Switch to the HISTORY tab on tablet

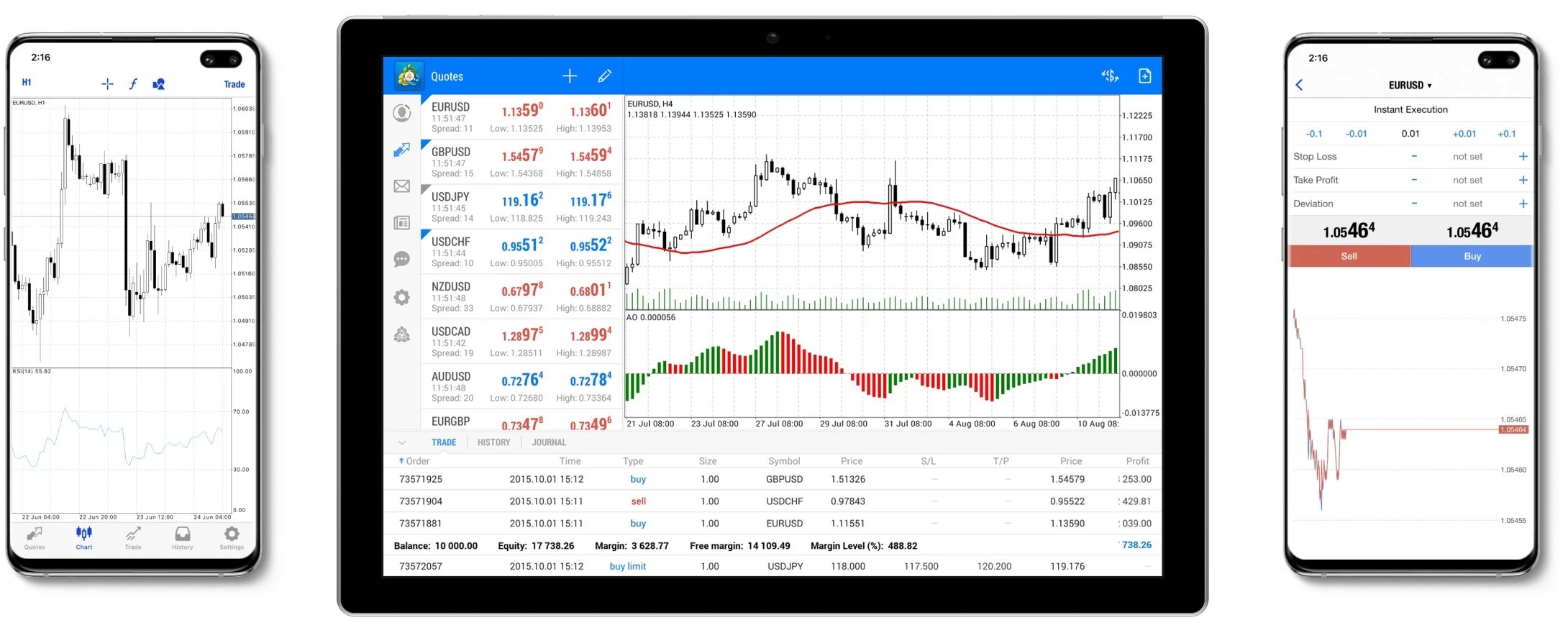[x=493, y=442]
